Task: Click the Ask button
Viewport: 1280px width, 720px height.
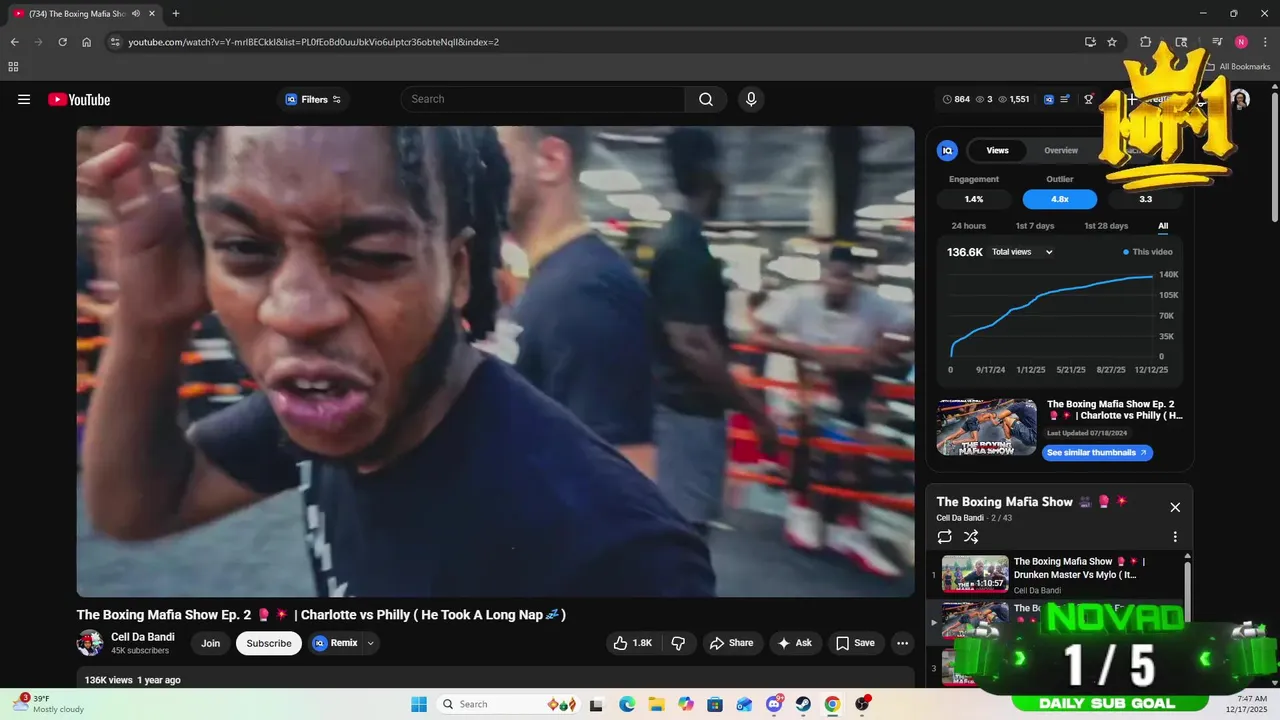Action: [794, 643]
